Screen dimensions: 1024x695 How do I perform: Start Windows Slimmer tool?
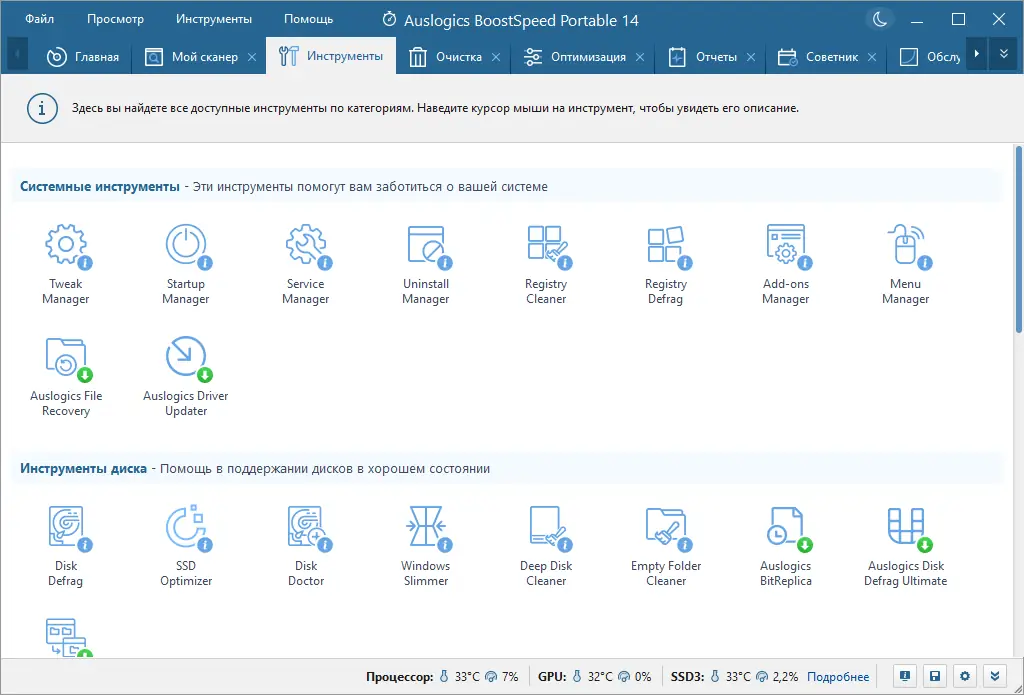tap(426, 545)
